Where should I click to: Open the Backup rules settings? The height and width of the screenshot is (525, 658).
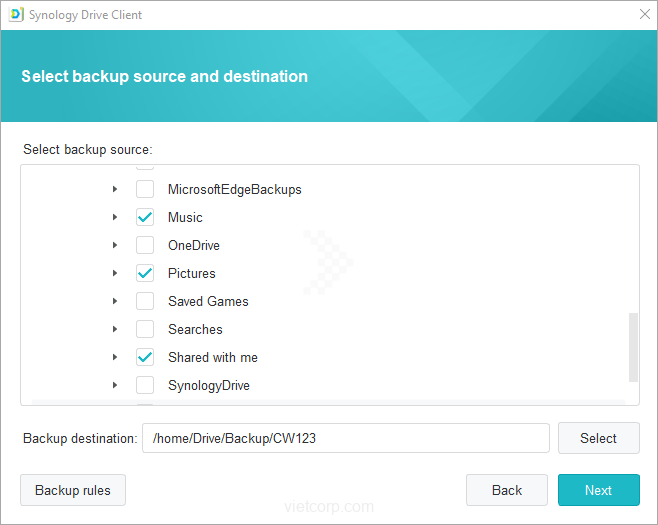coord(73,490)
